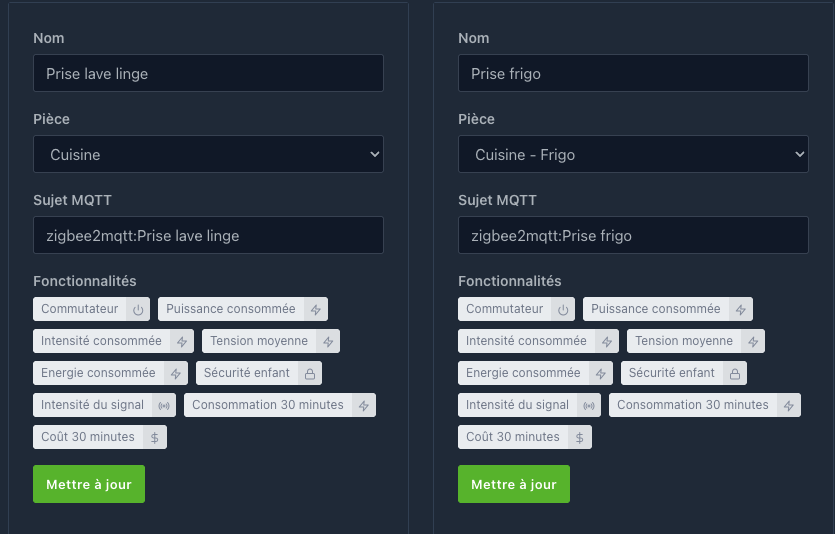
Task: Click Tension moyenne label in Prise lave linge card
Action: [x=259, y=341]
